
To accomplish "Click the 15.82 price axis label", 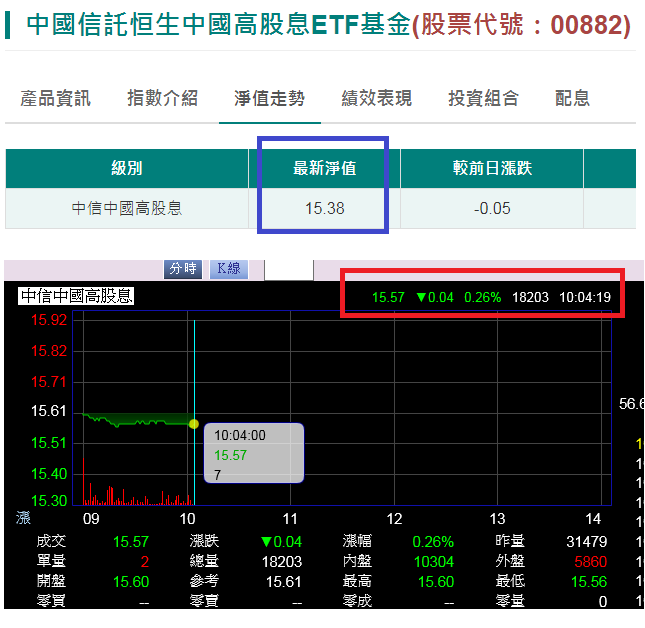I will [49, 351].
